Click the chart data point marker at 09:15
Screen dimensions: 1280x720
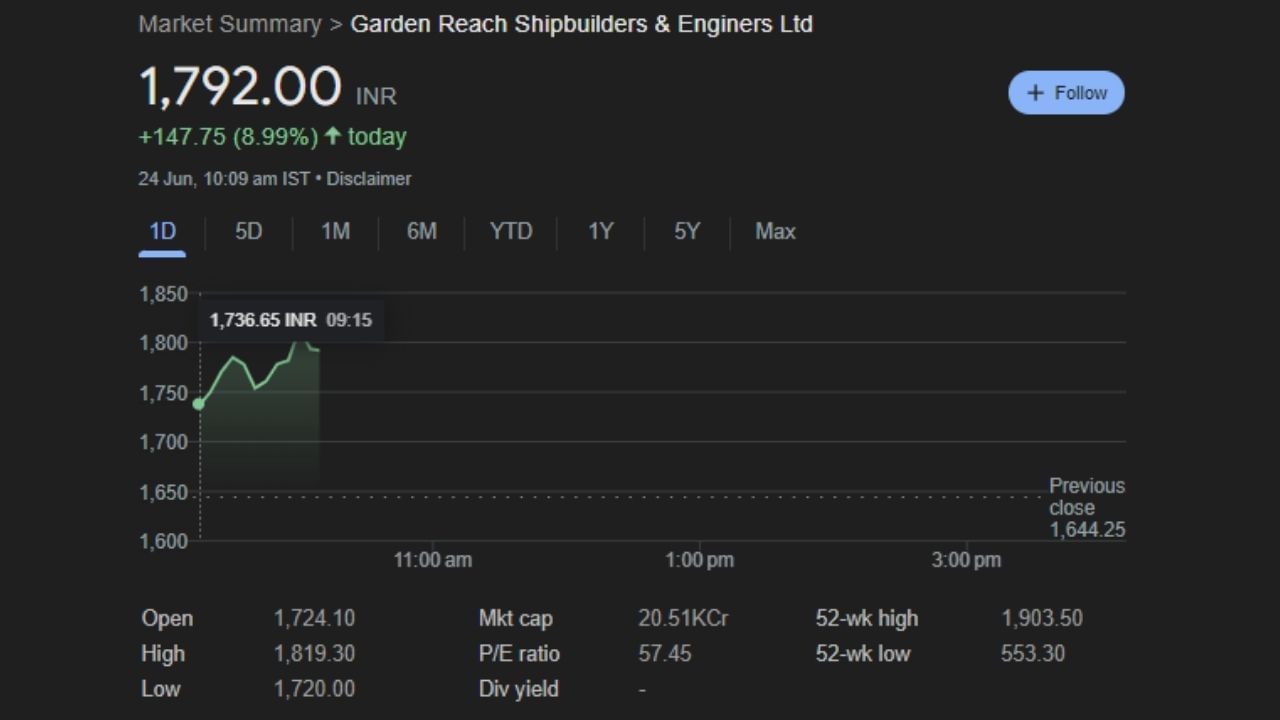pyautogui.click(x=199, y=404)
